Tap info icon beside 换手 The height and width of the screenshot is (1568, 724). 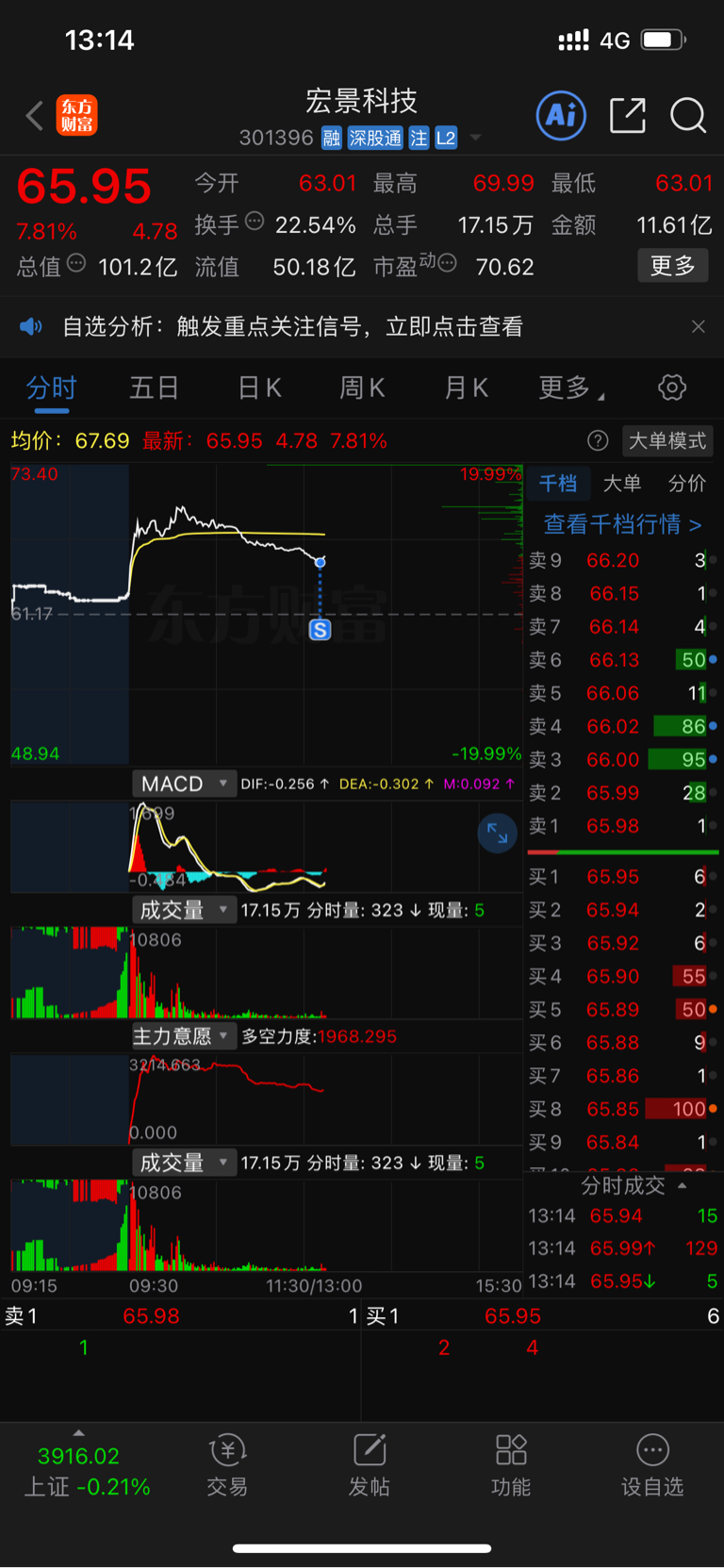point(255,222)
